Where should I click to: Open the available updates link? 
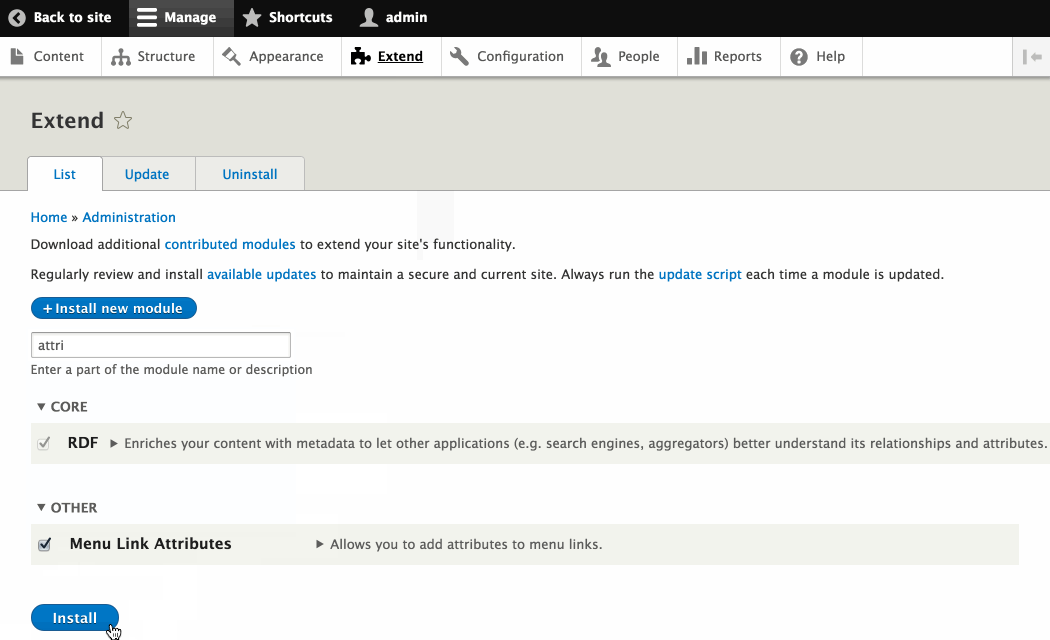(261, 274)
